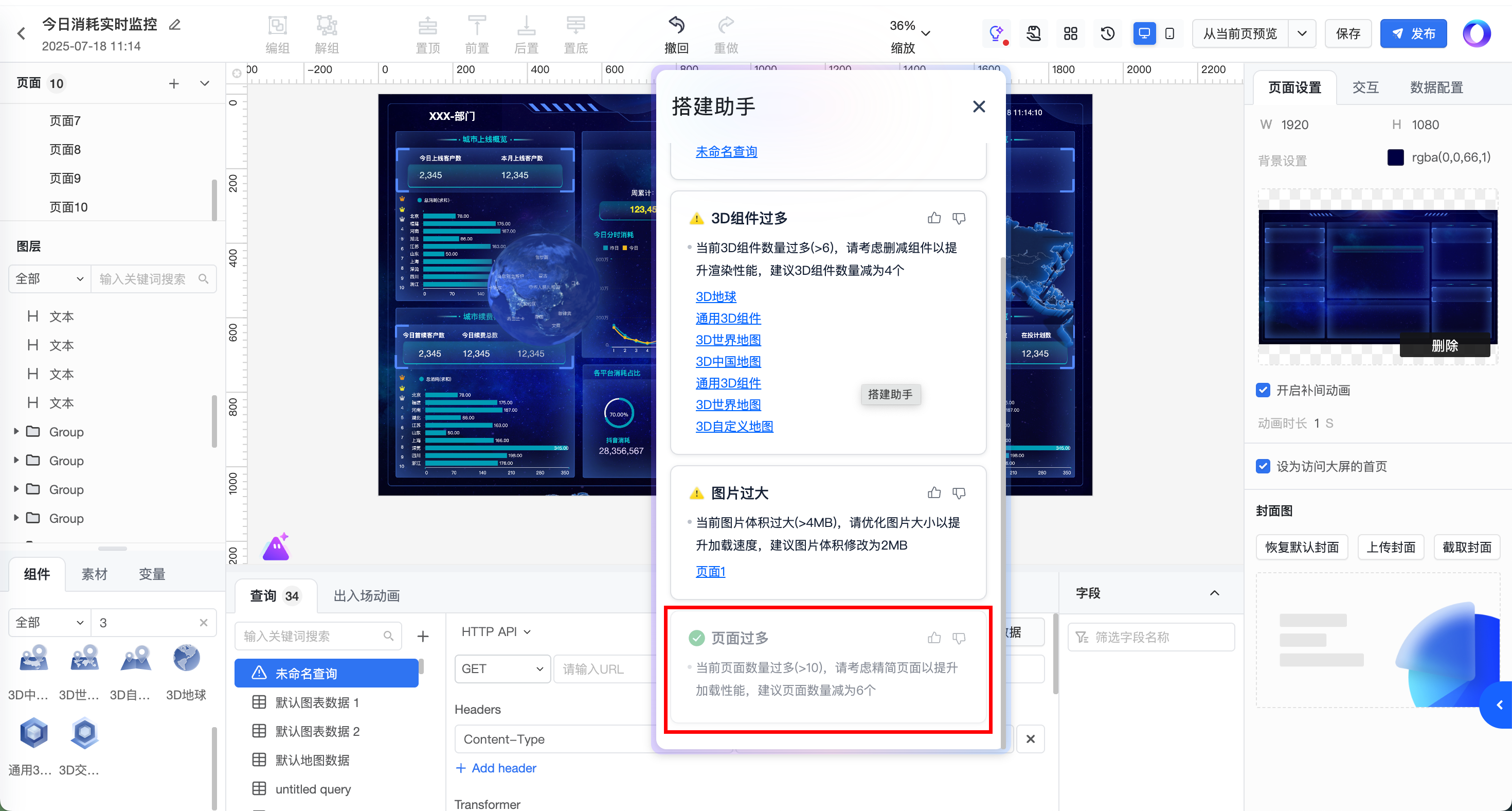
Task: Uncheck 开启补间动画 checkbox
Action: [1263, 391]
